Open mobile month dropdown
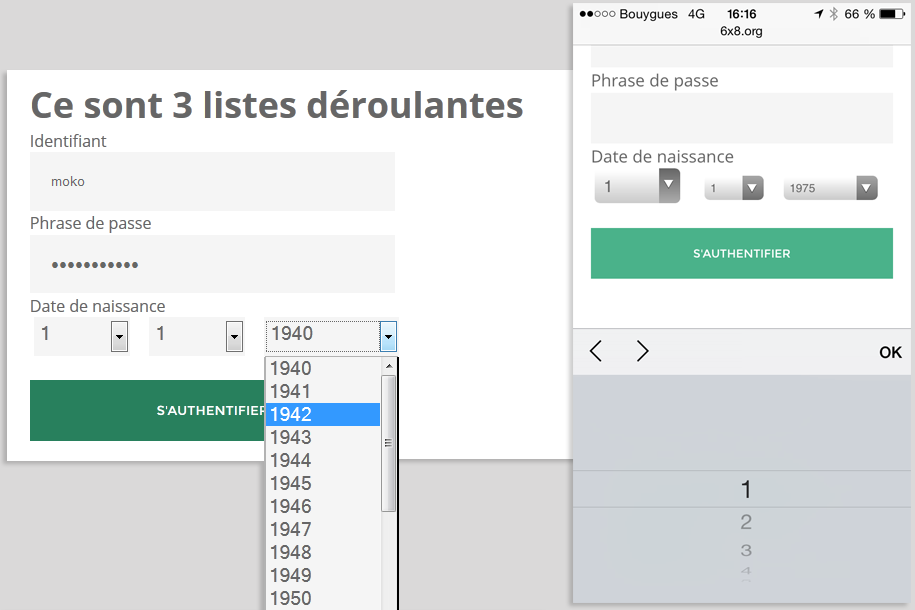This screenshot has height=610, width=915. click(x=734, y=188)
